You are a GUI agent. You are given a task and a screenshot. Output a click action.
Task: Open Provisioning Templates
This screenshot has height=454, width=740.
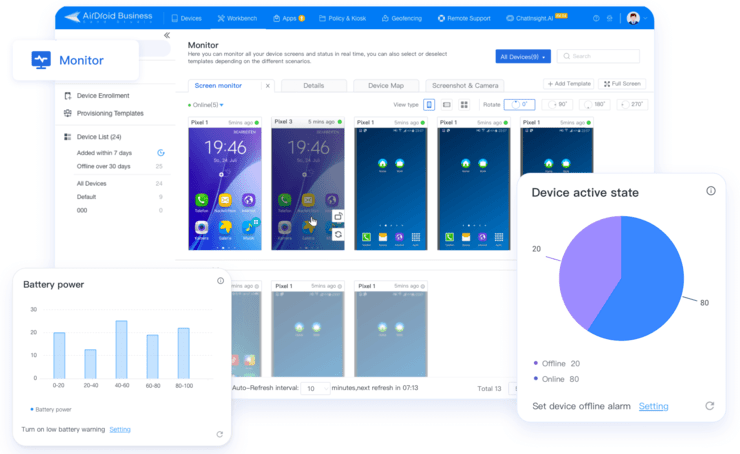(x=110, y=113)
